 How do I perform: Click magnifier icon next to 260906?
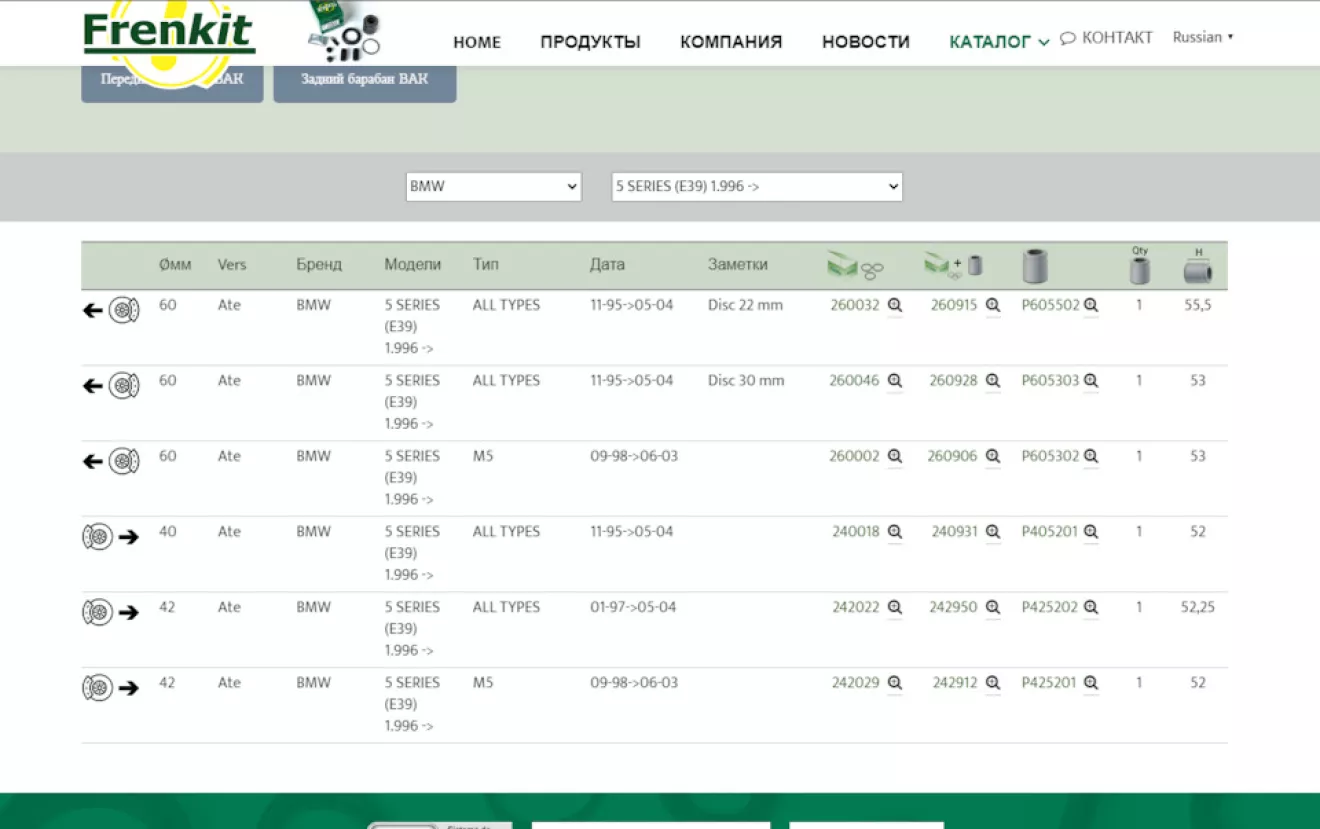pos(993,456)
